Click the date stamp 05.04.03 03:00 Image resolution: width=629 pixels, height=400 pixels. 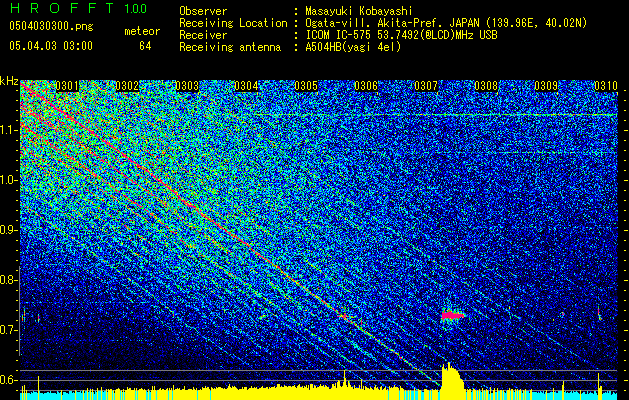click(51, 46)
